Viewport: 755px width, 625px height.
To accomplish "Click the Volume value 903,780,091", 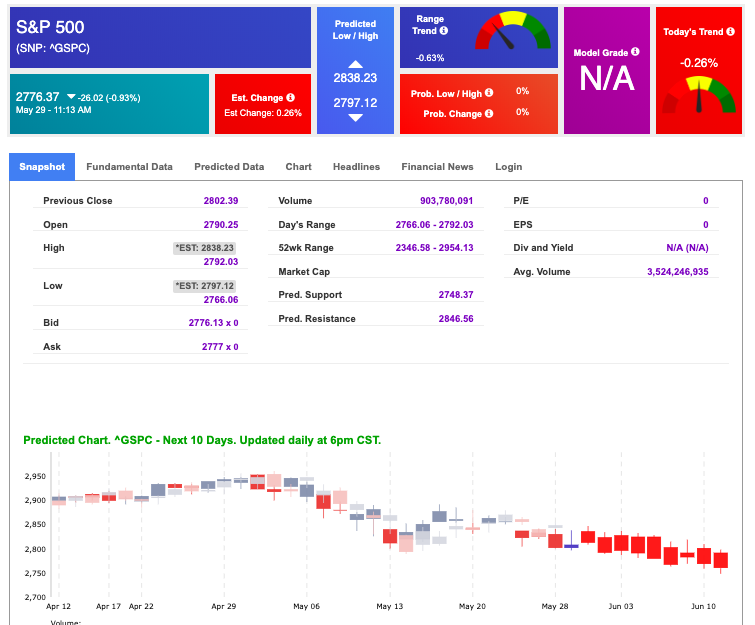I will click(446, 200).
